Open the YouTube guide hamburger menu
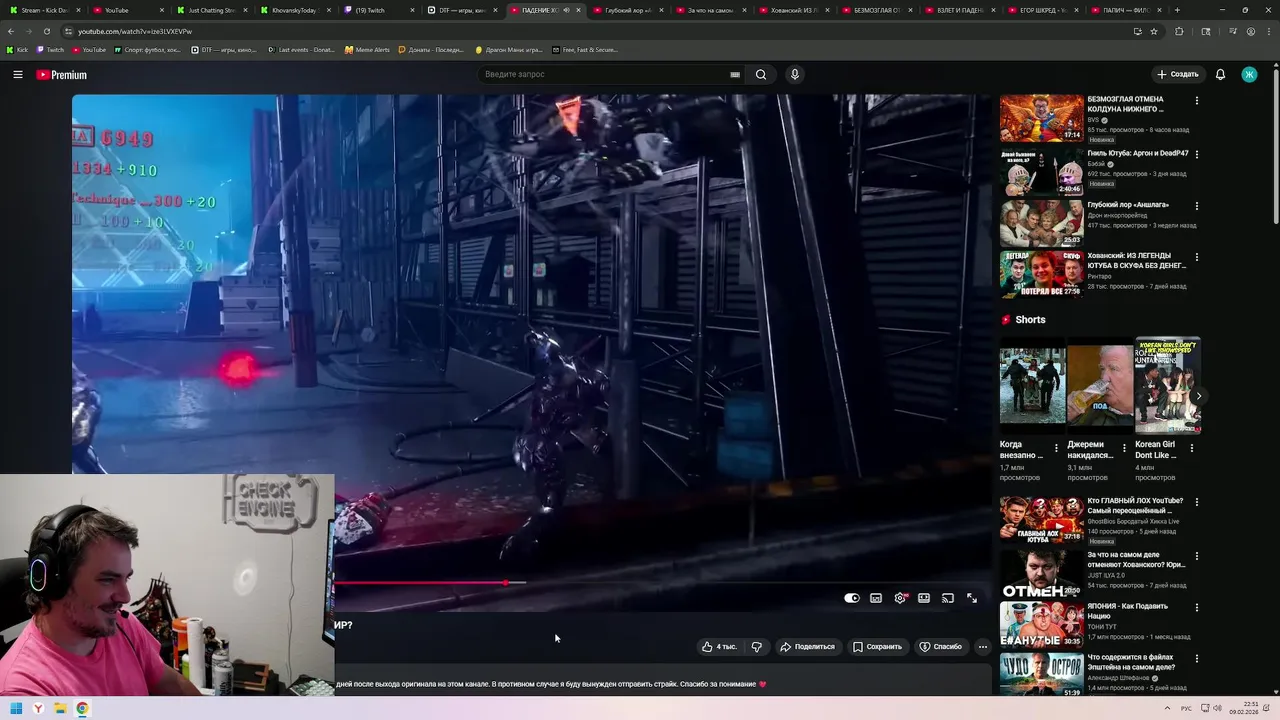Screen dimensions: 1280x720 pos(18,74)
